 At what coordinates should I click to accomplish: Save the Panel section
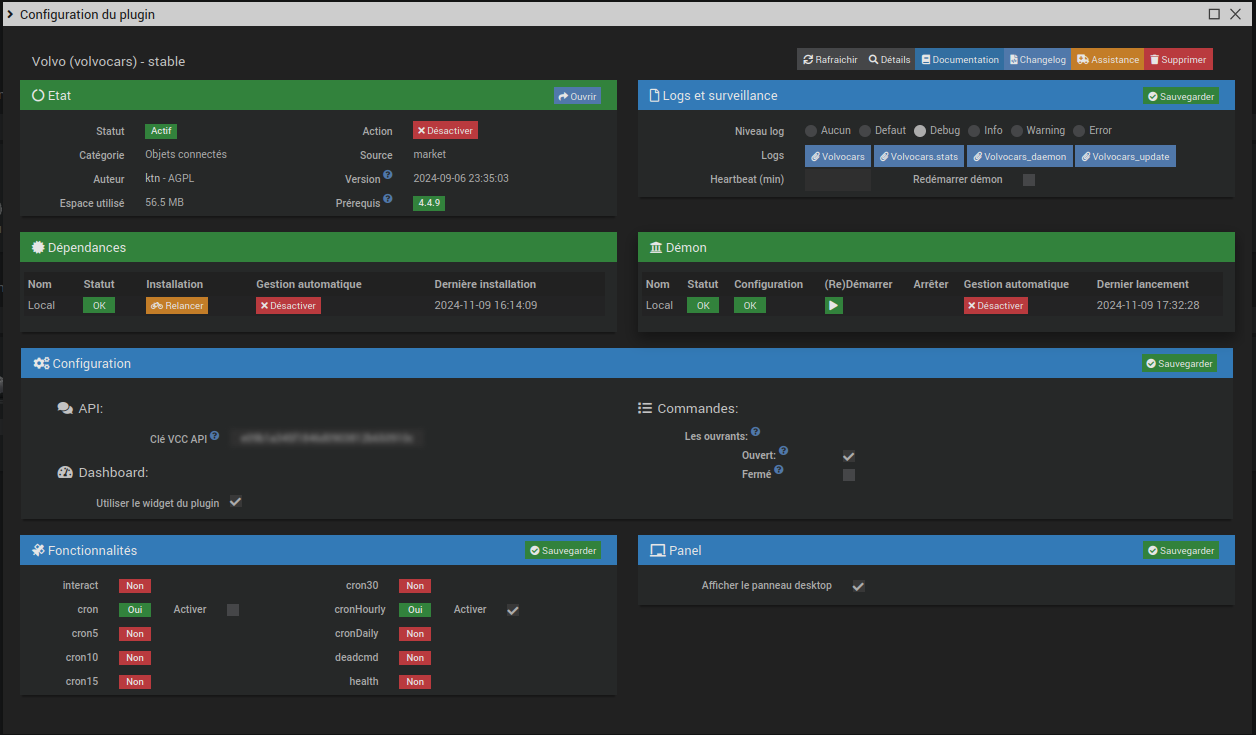(1180, 550)
